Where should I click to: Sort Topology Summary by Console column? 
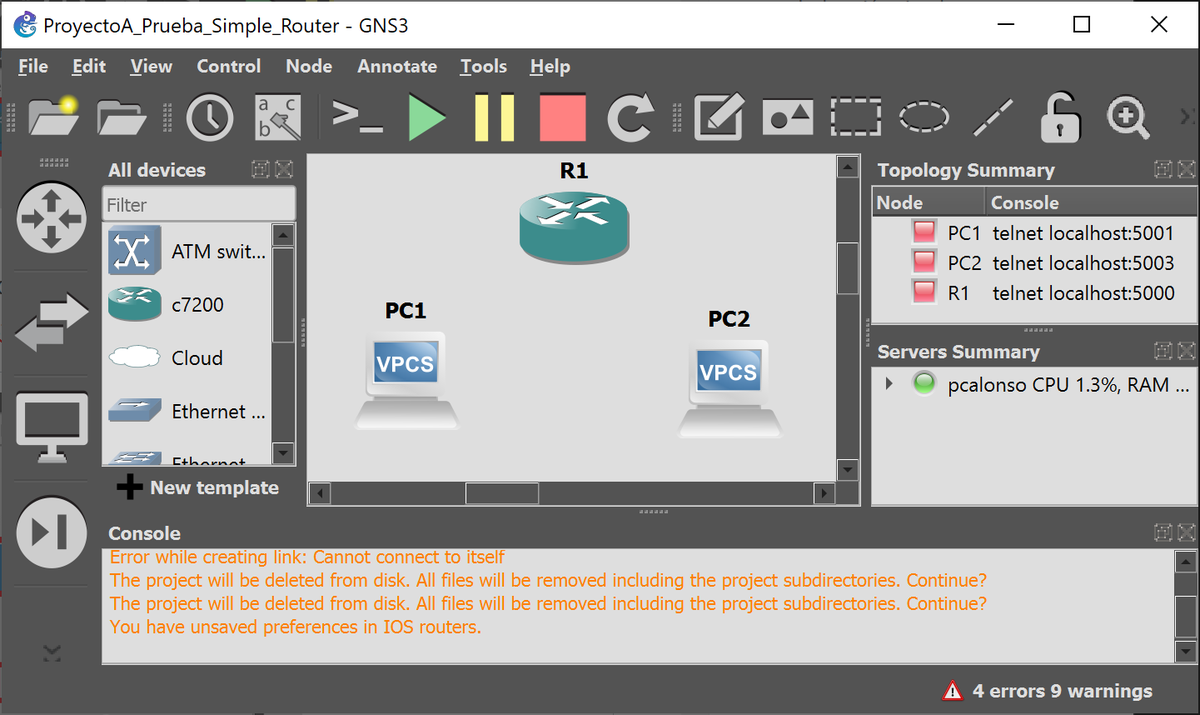click(x=1091, y=202)
